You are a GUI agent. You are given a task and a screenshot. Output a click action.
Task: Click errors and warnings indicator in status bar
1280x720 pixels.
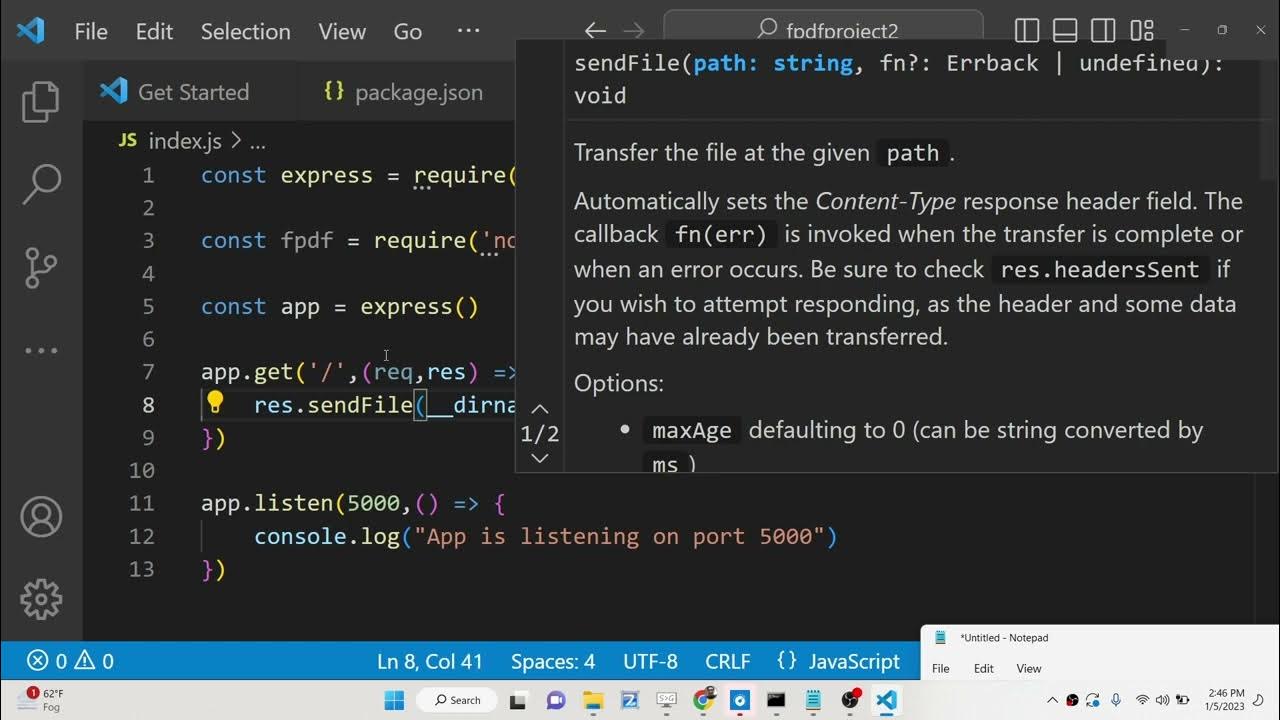click(x=70, y=661)
